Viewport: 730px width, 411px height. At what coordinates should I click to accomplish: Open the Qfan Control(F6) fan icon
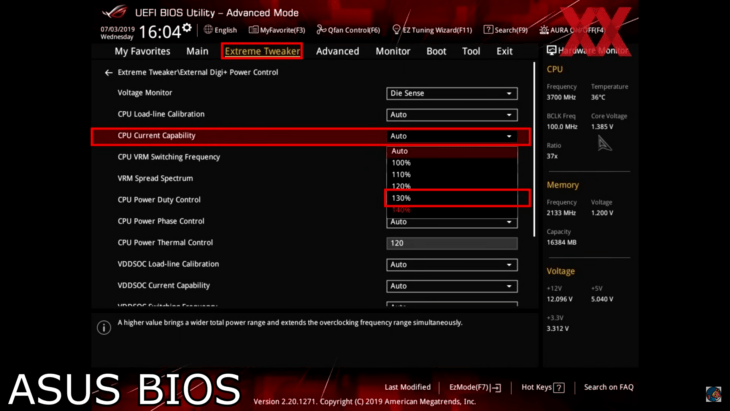pyautogui.click(x=321, y=29)
